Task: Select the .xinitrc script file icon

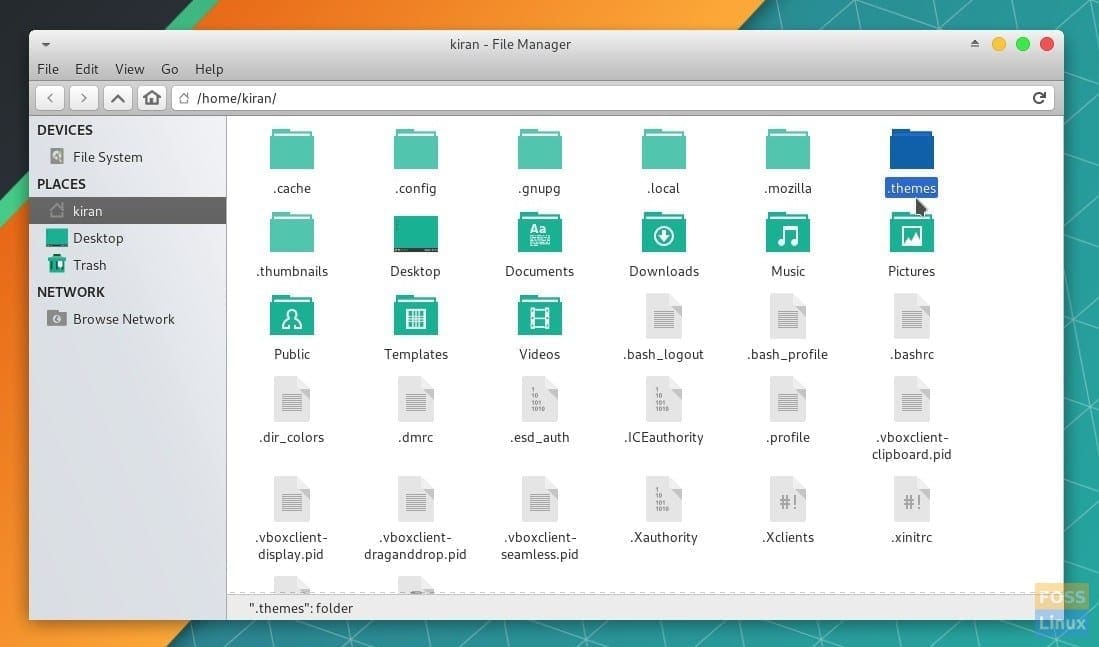Action: tap(912, 499)
